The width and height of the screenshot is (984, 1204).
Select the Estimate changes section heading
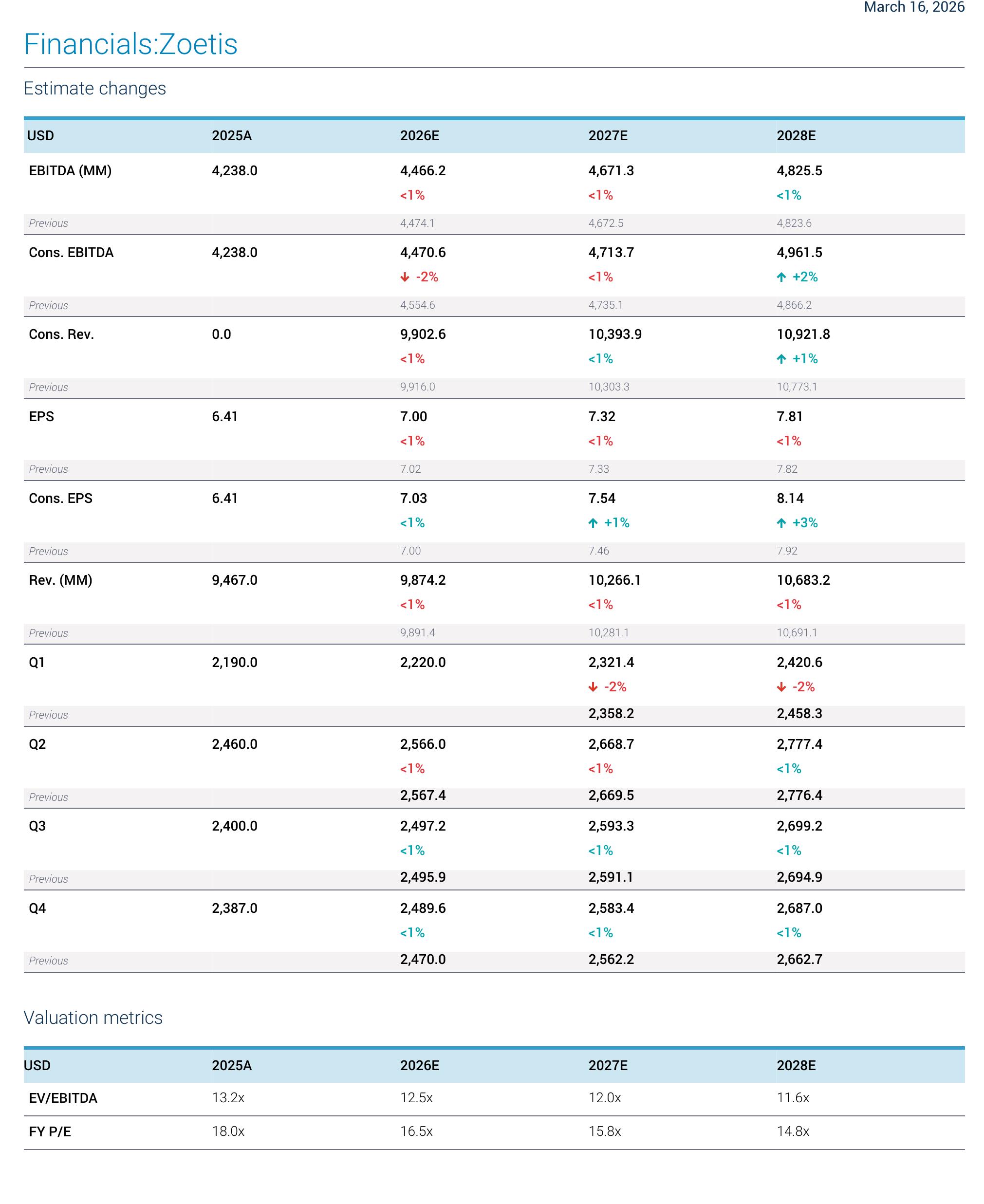click(x=95, y=89)
